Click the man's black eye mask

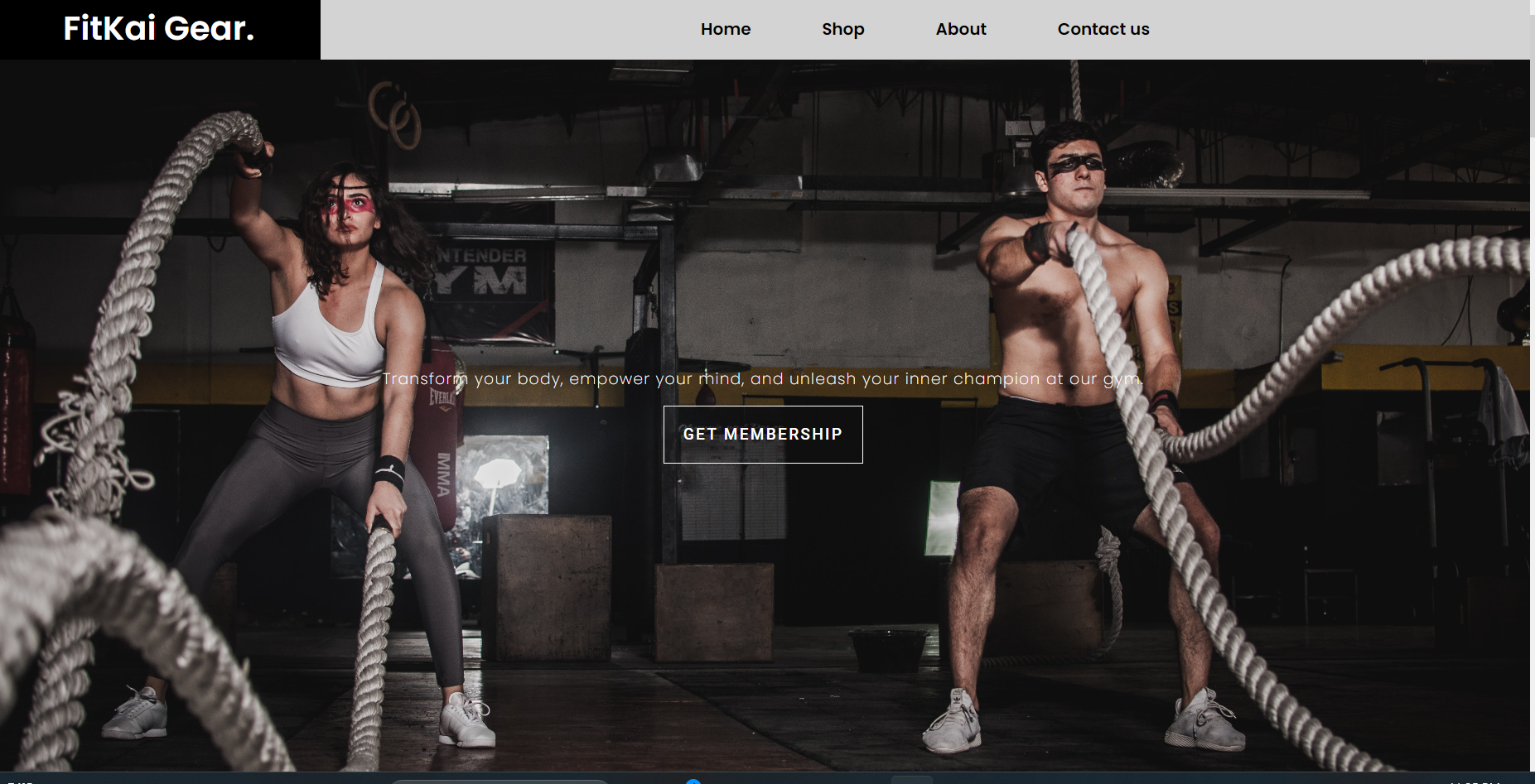pos(1076,165)
